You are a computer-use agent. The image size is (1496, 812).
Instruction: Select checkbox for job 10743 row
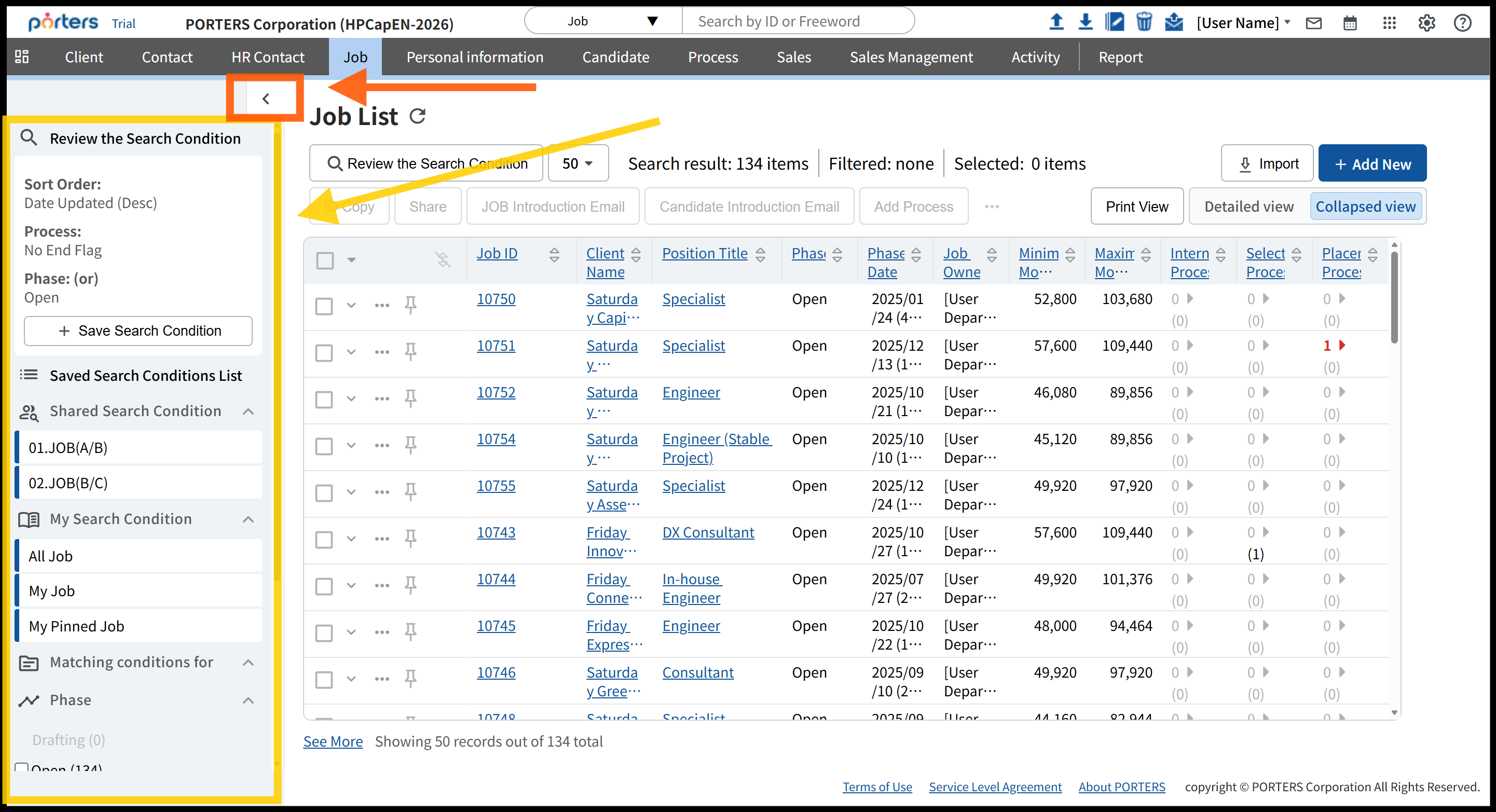coord(324,540)
